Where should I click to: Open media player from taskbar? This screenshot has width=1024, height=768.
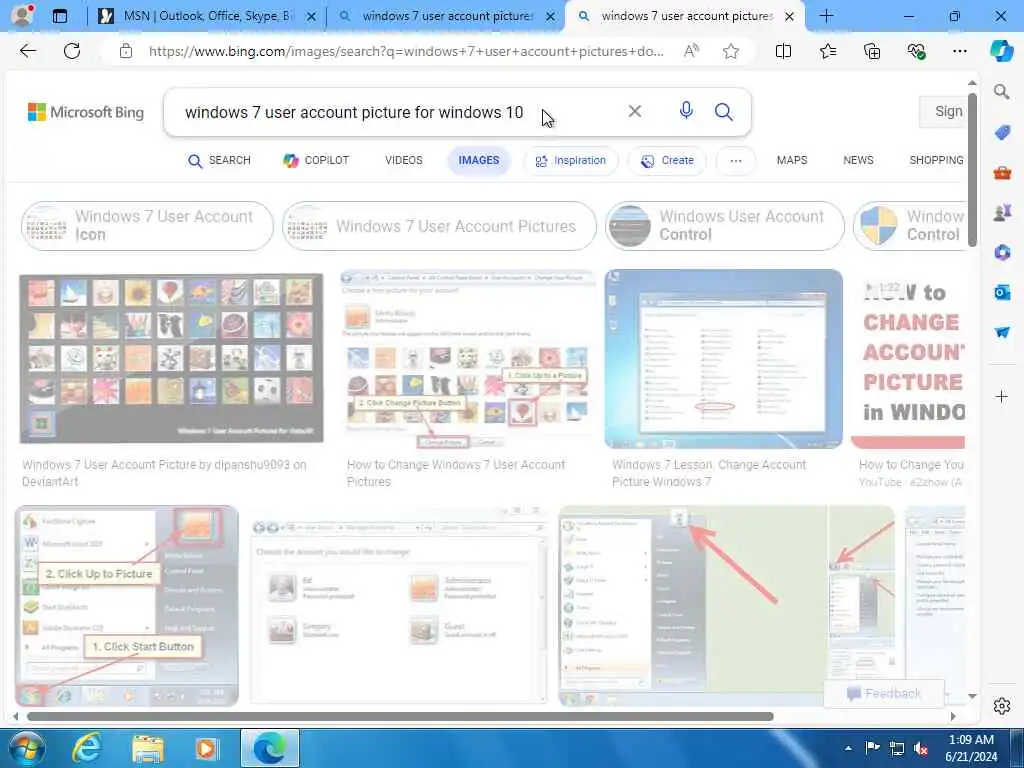[206, 748]
